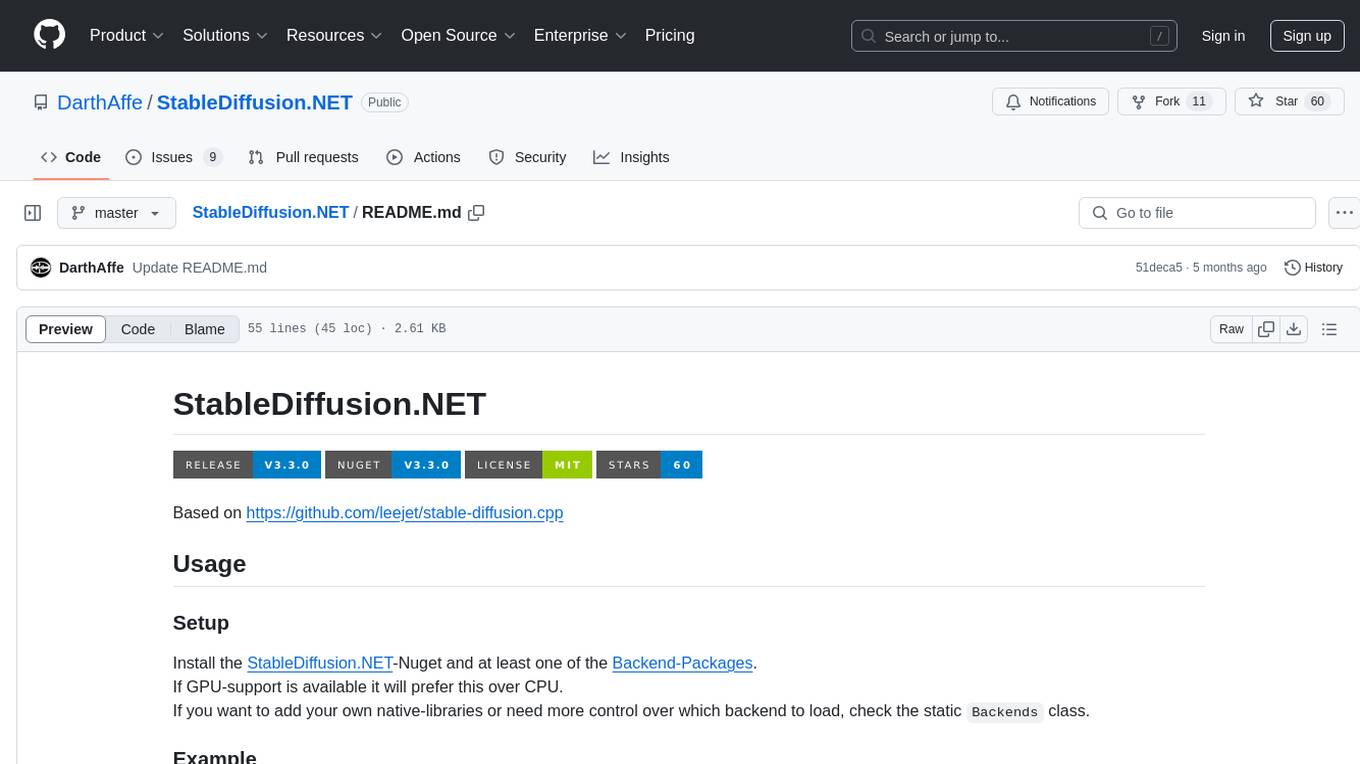Copy the README.md file path

tap(477, 213)
